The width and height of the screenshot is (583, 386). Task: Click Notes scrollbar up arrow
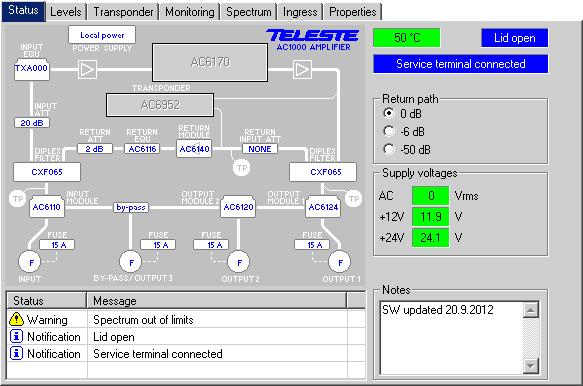tap(531, 310)
